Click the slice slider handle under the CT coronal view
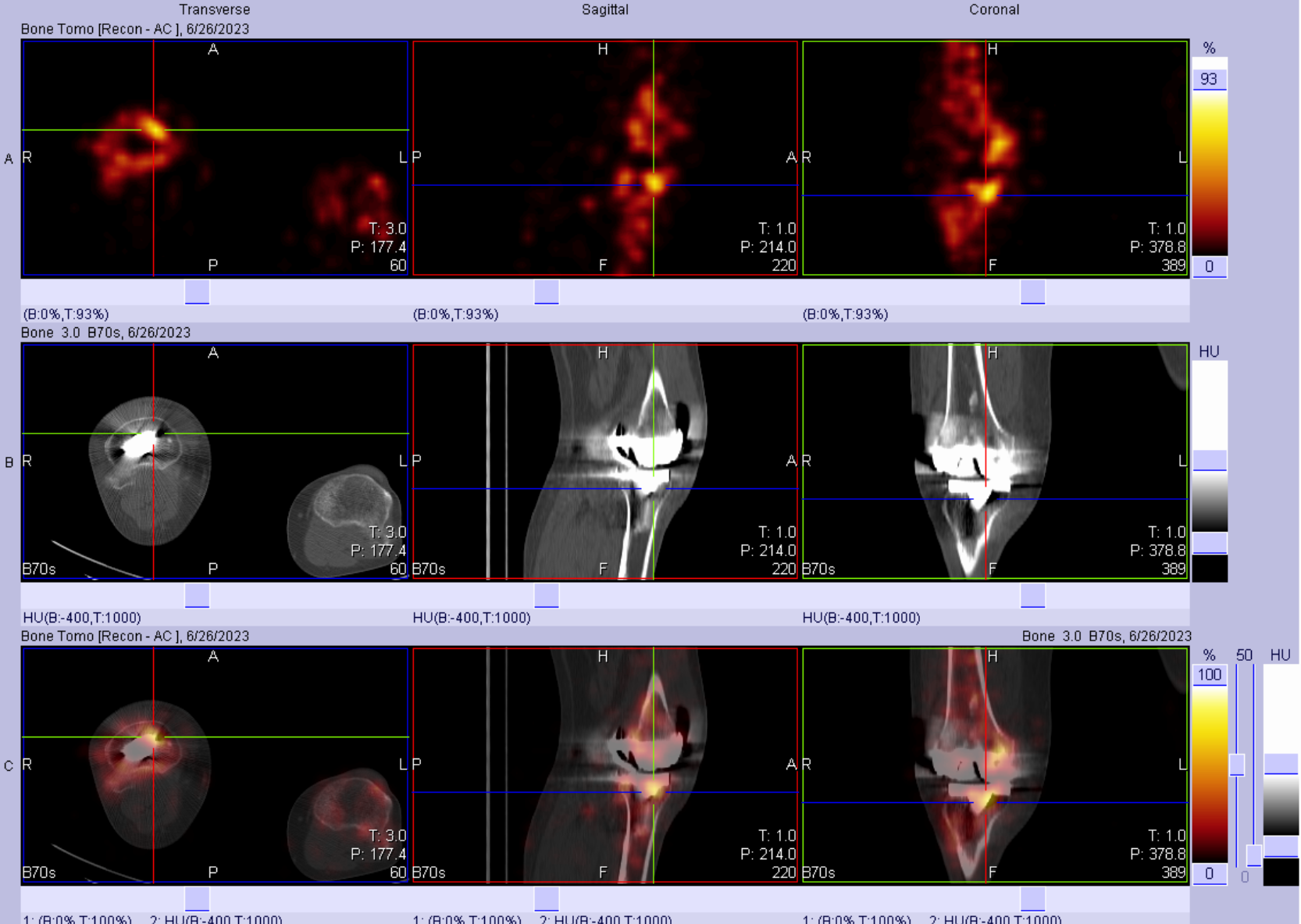The image size is (1301, 924). [1032, 596]
